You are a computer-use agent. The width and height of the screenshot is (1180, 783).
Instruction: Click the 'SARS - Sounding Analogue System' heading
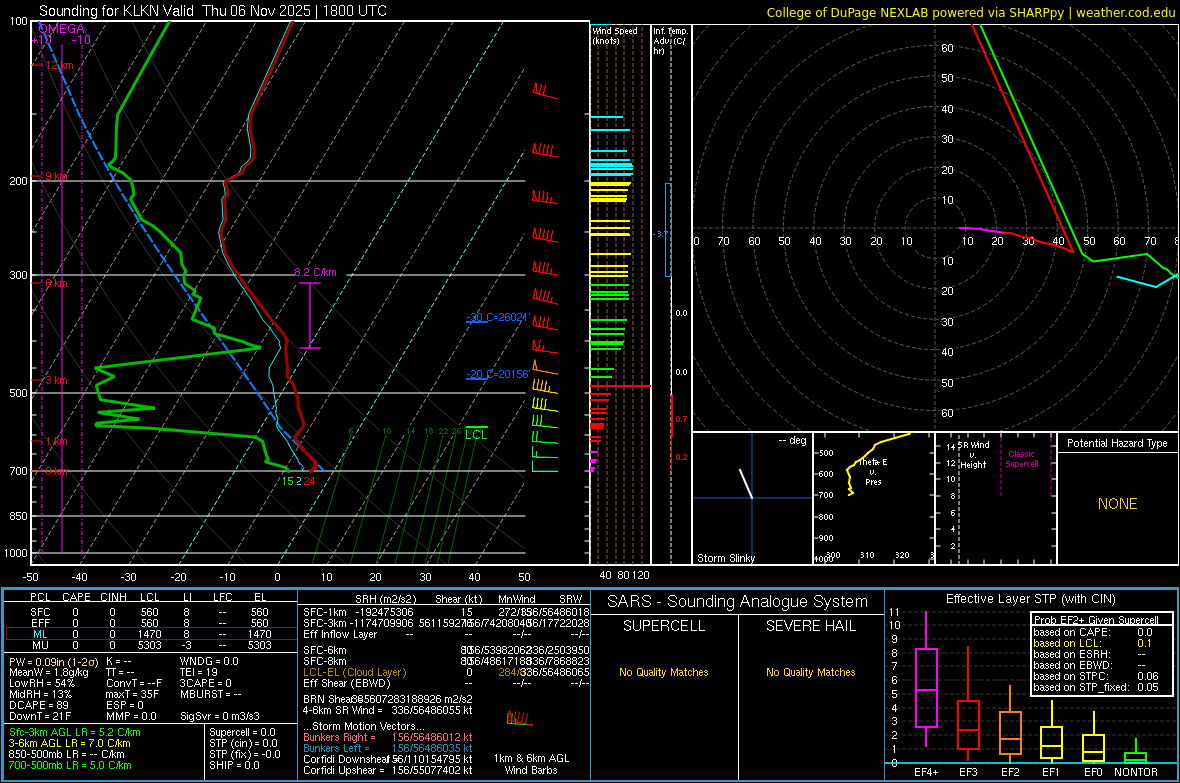(x=738, y=602)
